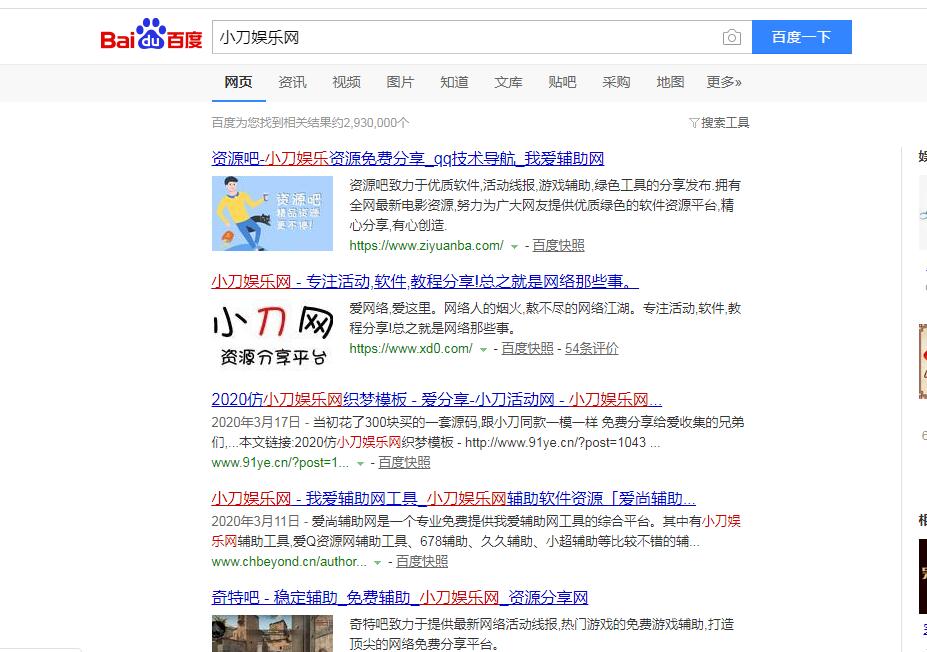The image size is (927, 652).
Task: Switch to the 资讯 tab
Action: click(292, 82)
